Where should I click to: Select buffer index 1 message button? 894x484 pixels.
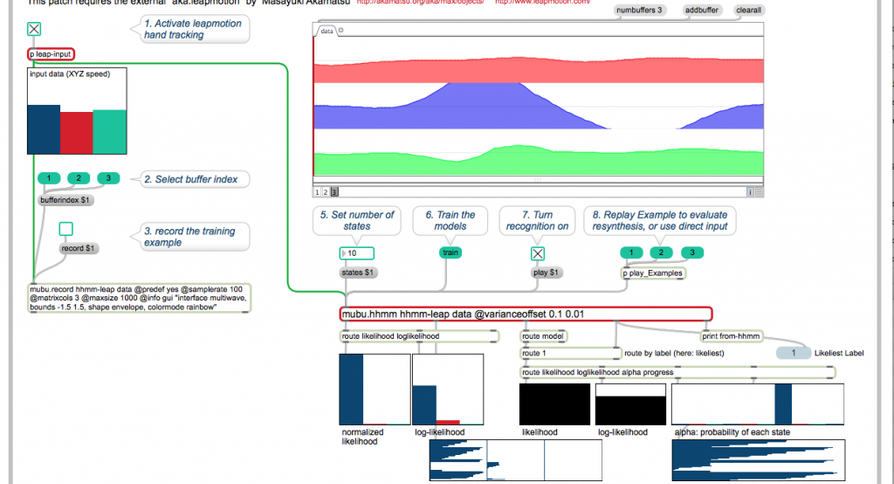49,178
